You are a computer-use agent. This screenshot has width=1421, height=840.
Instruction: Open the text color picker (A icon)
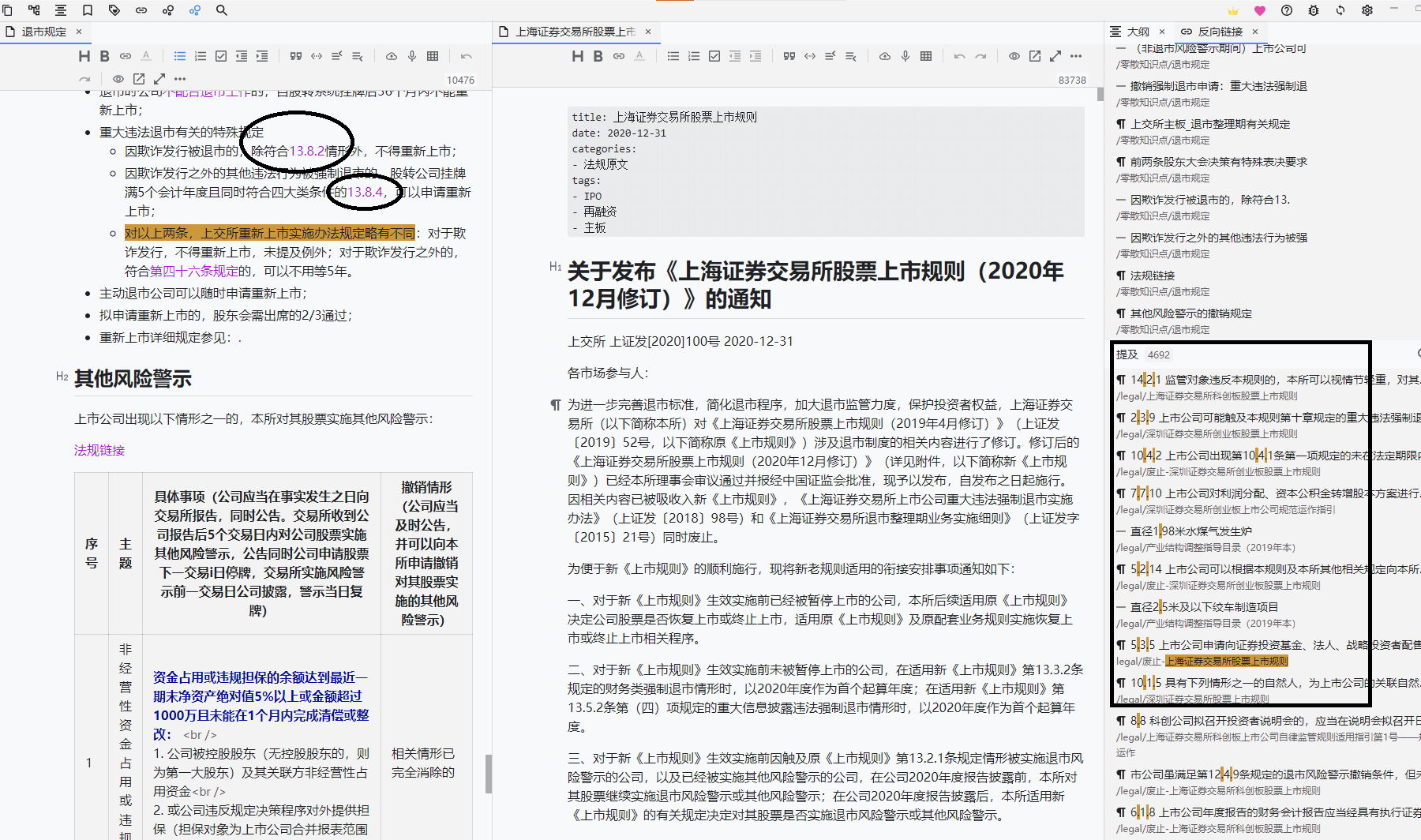pyautogui.click(x=147, y=55)
